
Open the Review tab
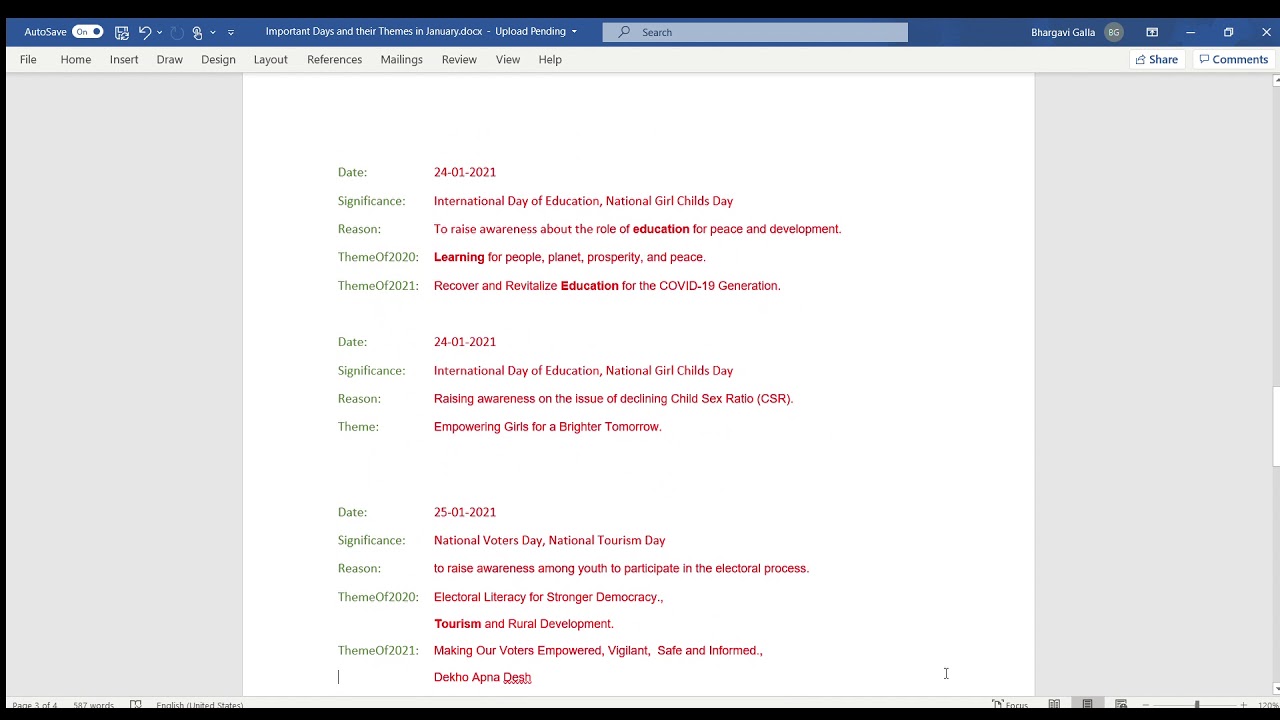tap(459, 59)
